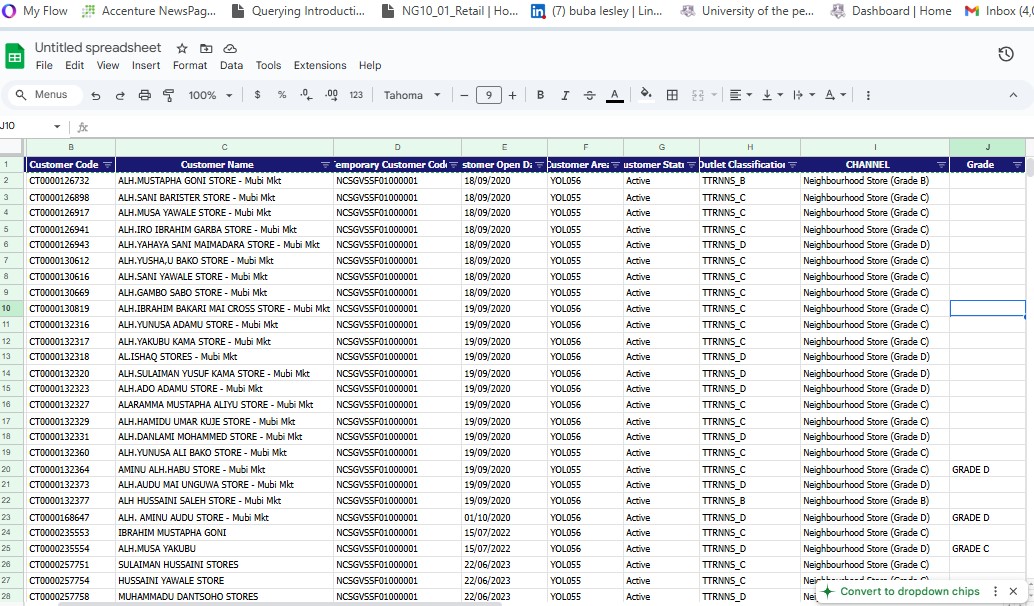This screenshot has height=606, width=1034.
Task: Open text wrapping dropdown
Action: click(x=804, y=95)
